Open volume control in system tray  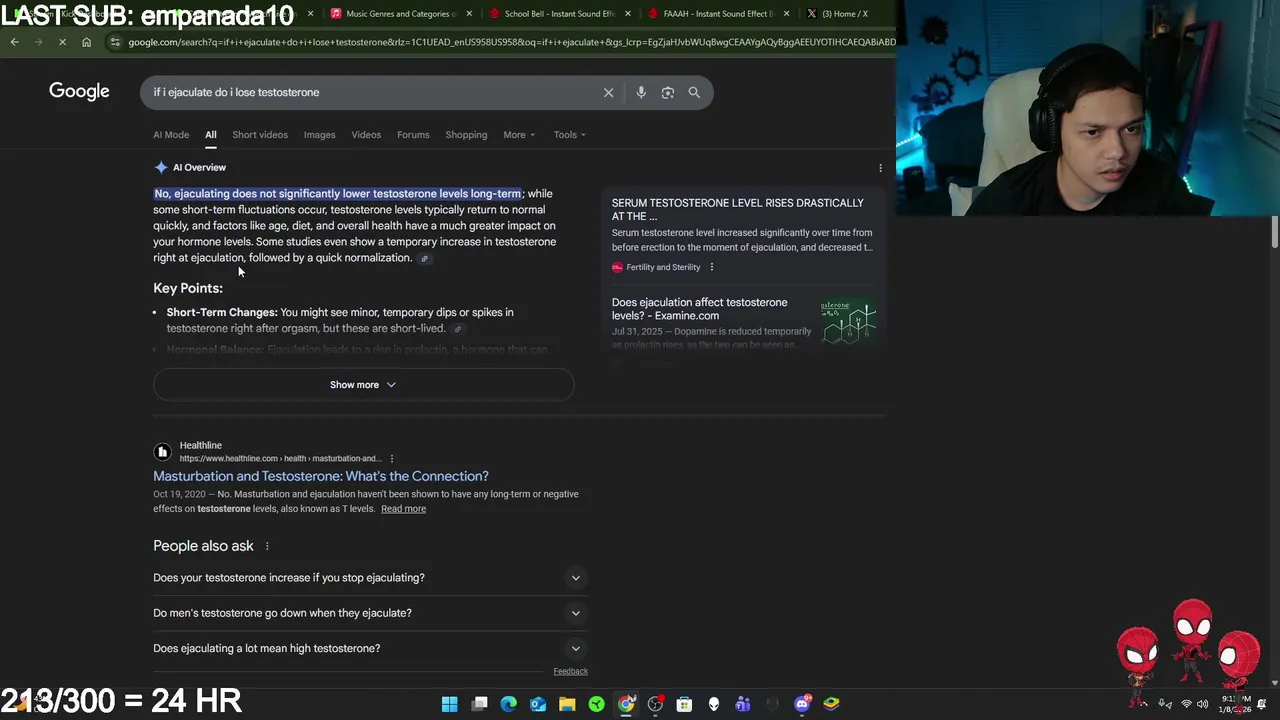(1202, 704)
